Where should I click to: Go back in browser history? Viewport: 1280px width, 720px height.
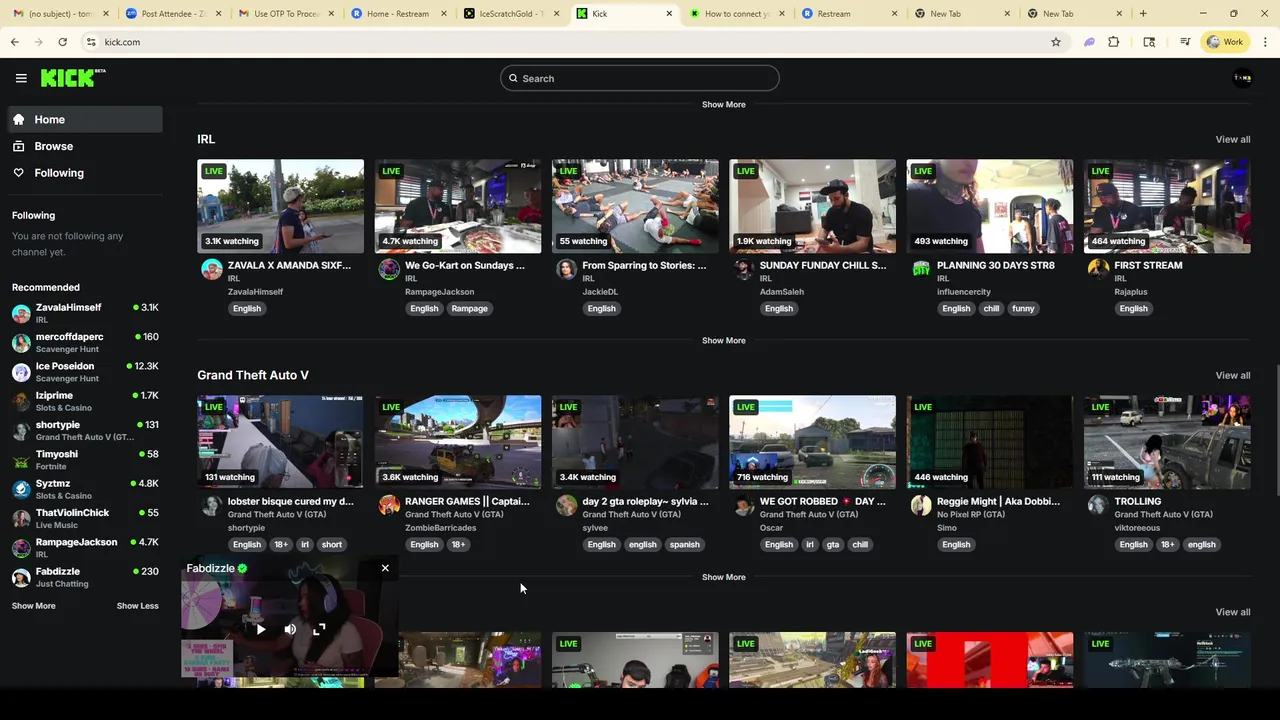tap(14, 42)
